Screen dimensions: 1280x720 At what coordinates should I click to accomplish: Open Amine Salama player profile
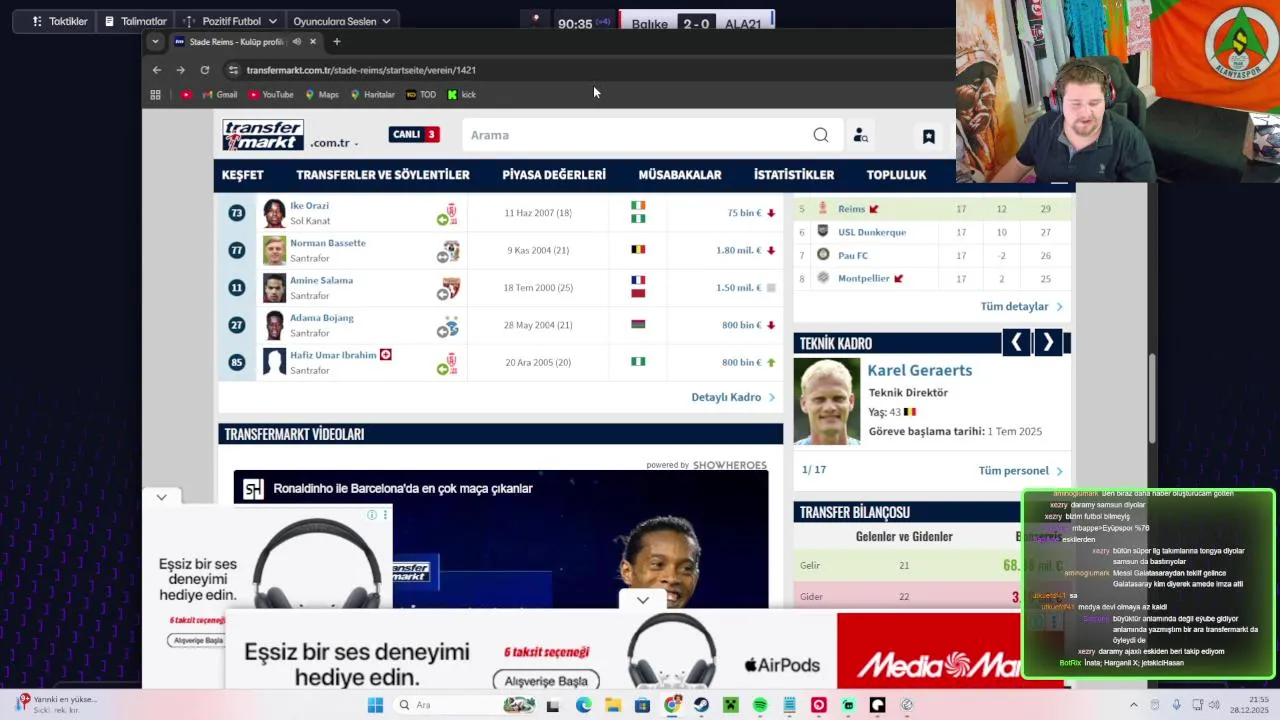pyautogui.click(x=321, y=280)
